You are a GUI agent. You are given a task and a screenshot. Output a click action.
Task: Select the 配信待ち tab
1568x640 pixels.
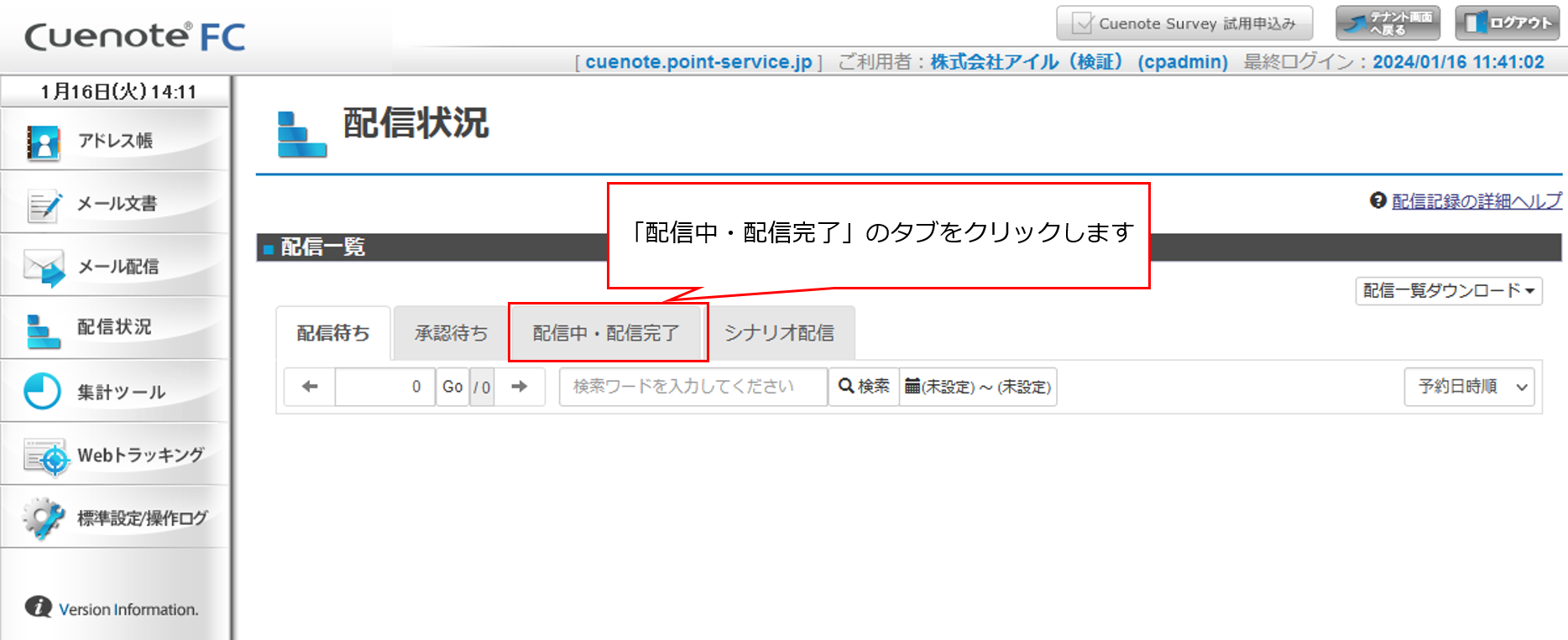[x=333, y=333]
